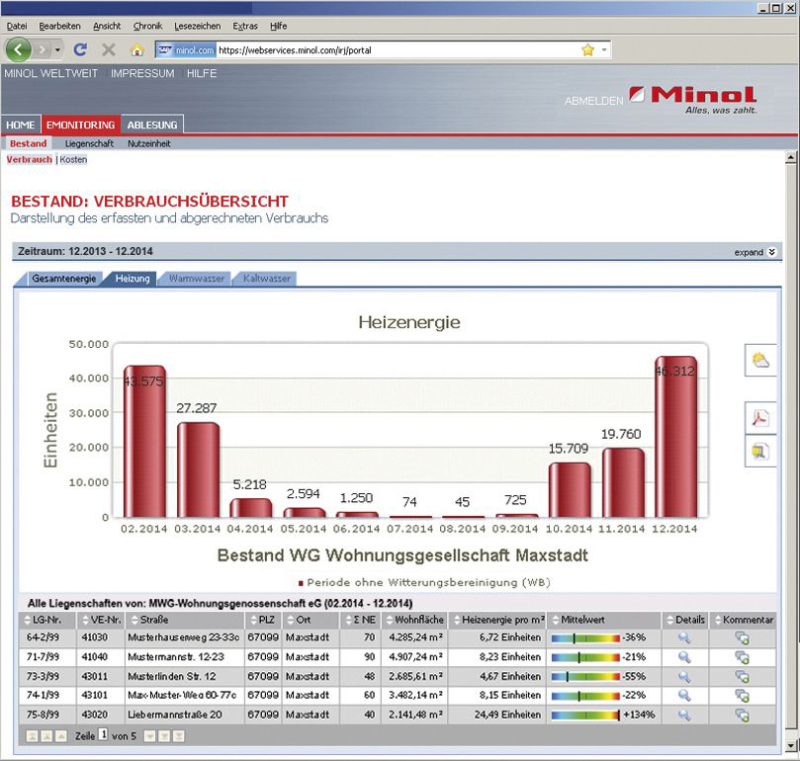Open the Datei menu
Screen dimensions: 800x761
coord(17,26)
